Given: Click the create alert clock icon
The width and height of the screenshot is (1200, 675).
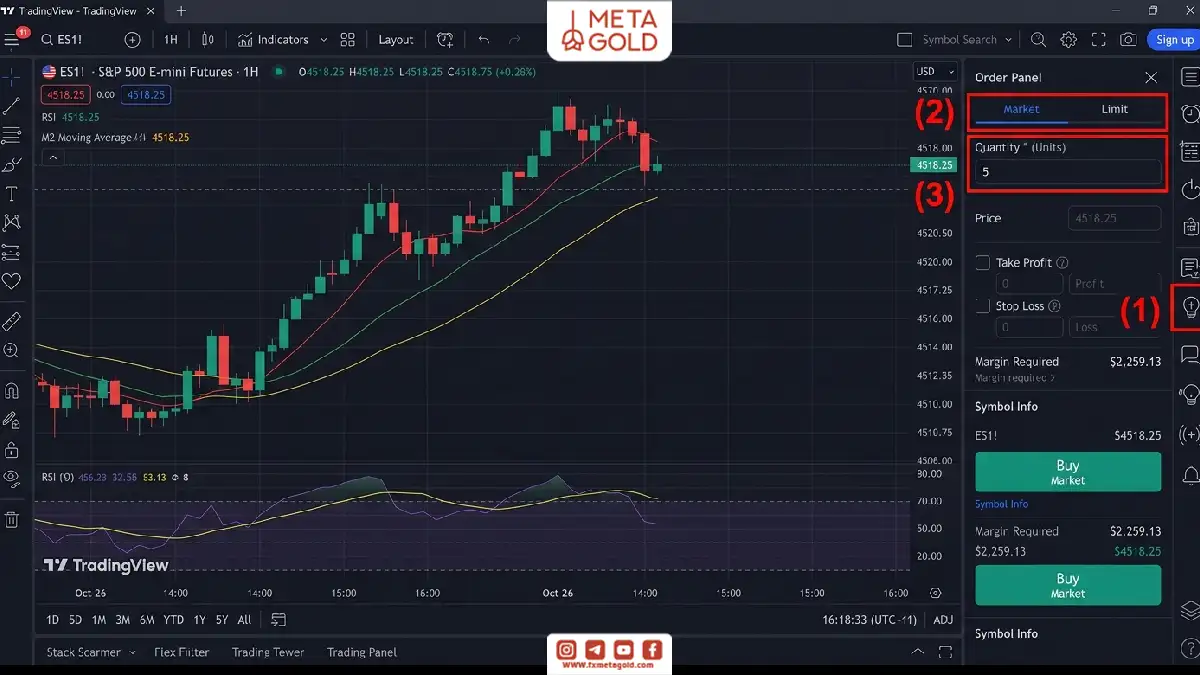Looking at the screenshot, I should click(x=445, y=40).
